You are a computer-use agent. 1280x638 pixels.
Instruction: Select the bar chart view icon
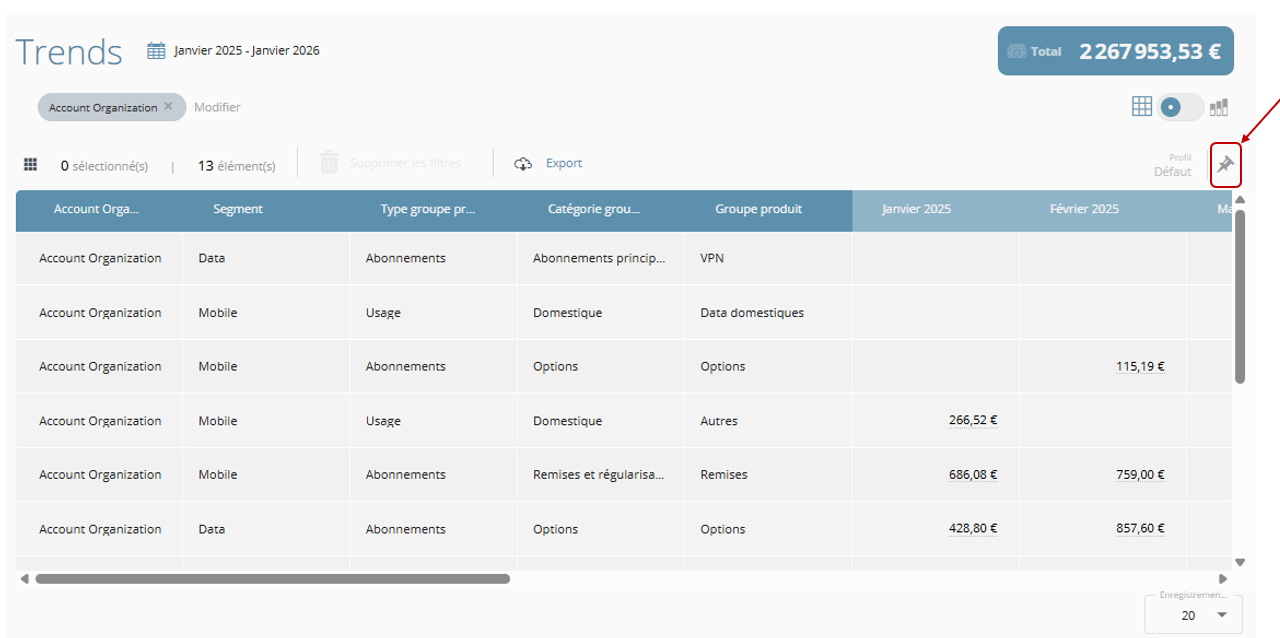[1219, 106]
